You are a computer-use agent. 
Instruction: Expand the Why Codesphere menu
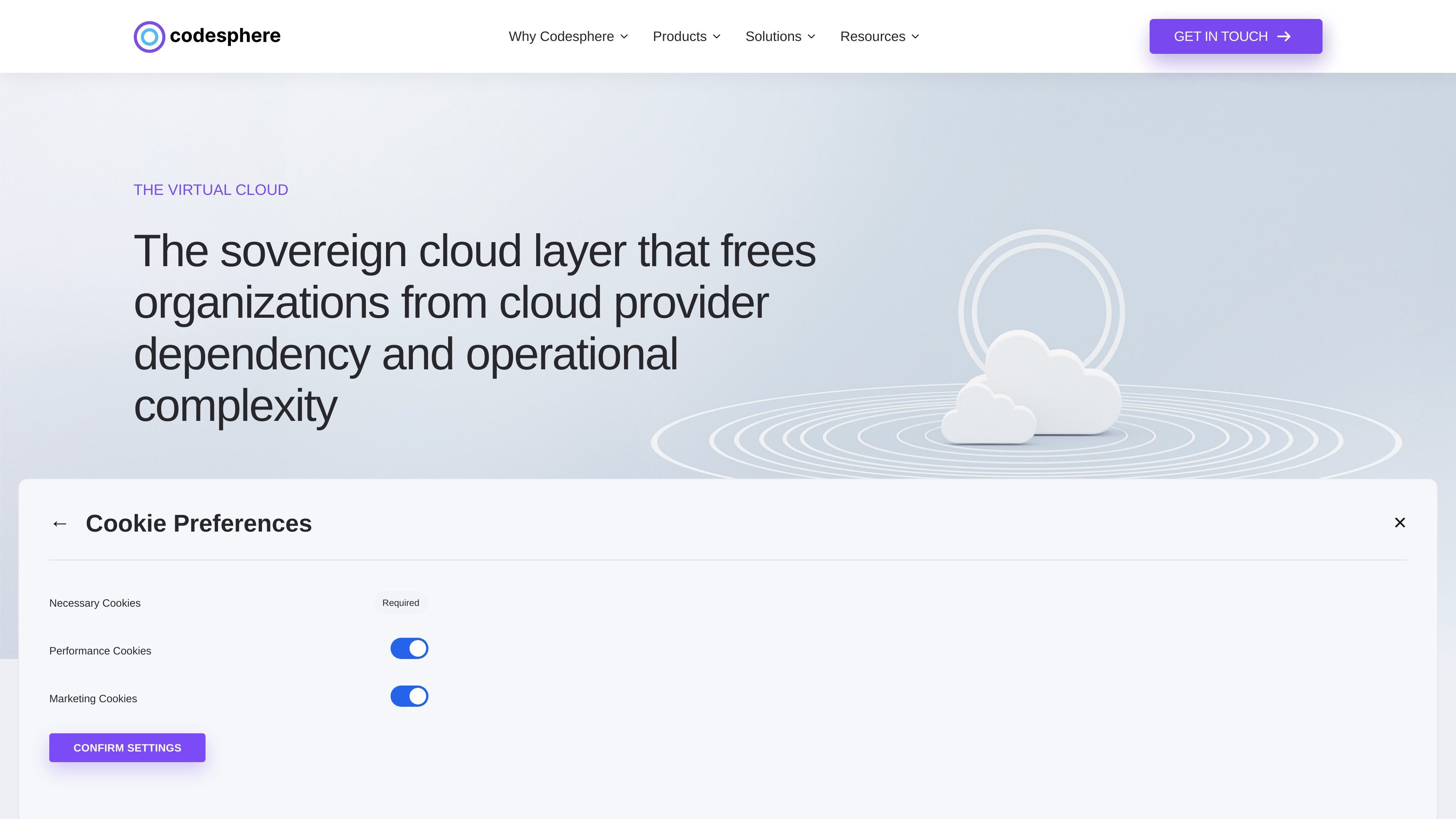(x=568, y=36)
